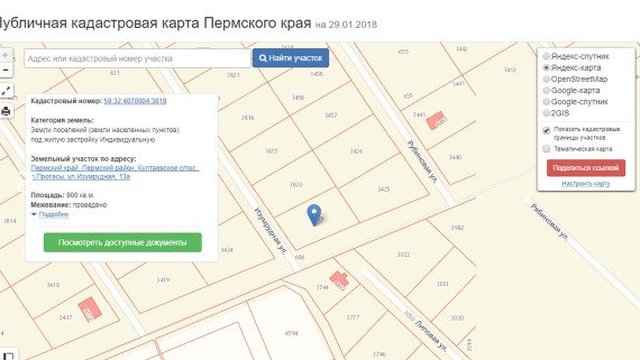Click parcel number 3021 on the map

[x=442, y=284]
